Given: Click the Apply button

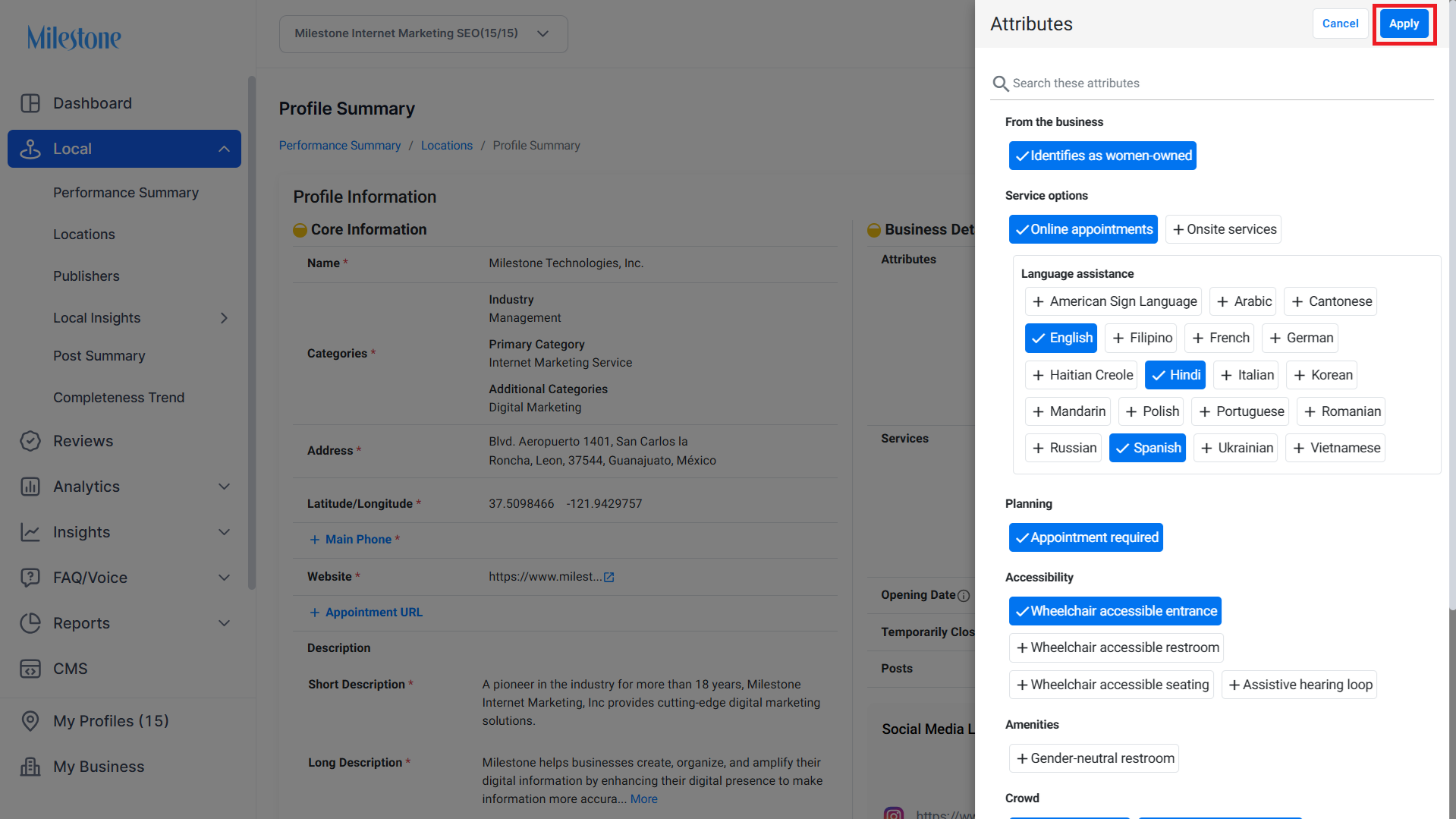Looking at the screenshot, I should tap(1404, 24).
